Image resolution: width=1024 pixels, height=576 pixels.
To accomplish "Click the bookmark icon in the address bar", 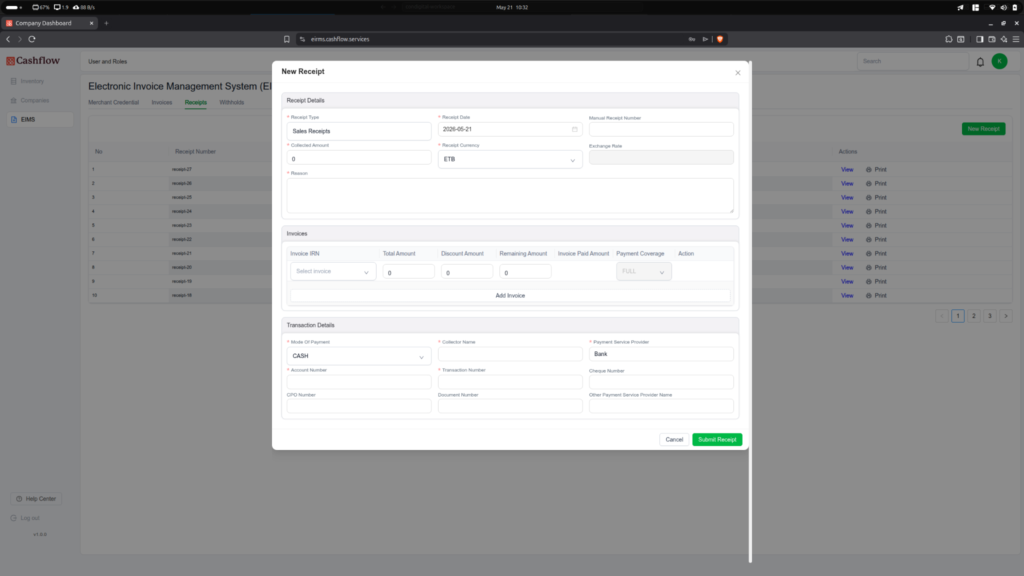I will tap(287, 39).
